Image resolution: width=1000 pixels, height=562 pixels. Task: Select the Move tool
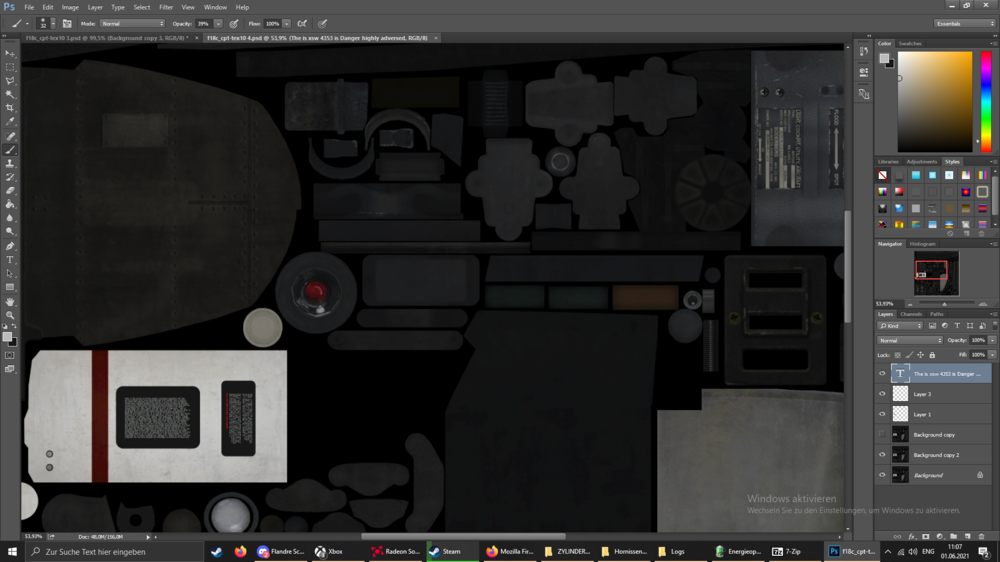tap(10, 54)
